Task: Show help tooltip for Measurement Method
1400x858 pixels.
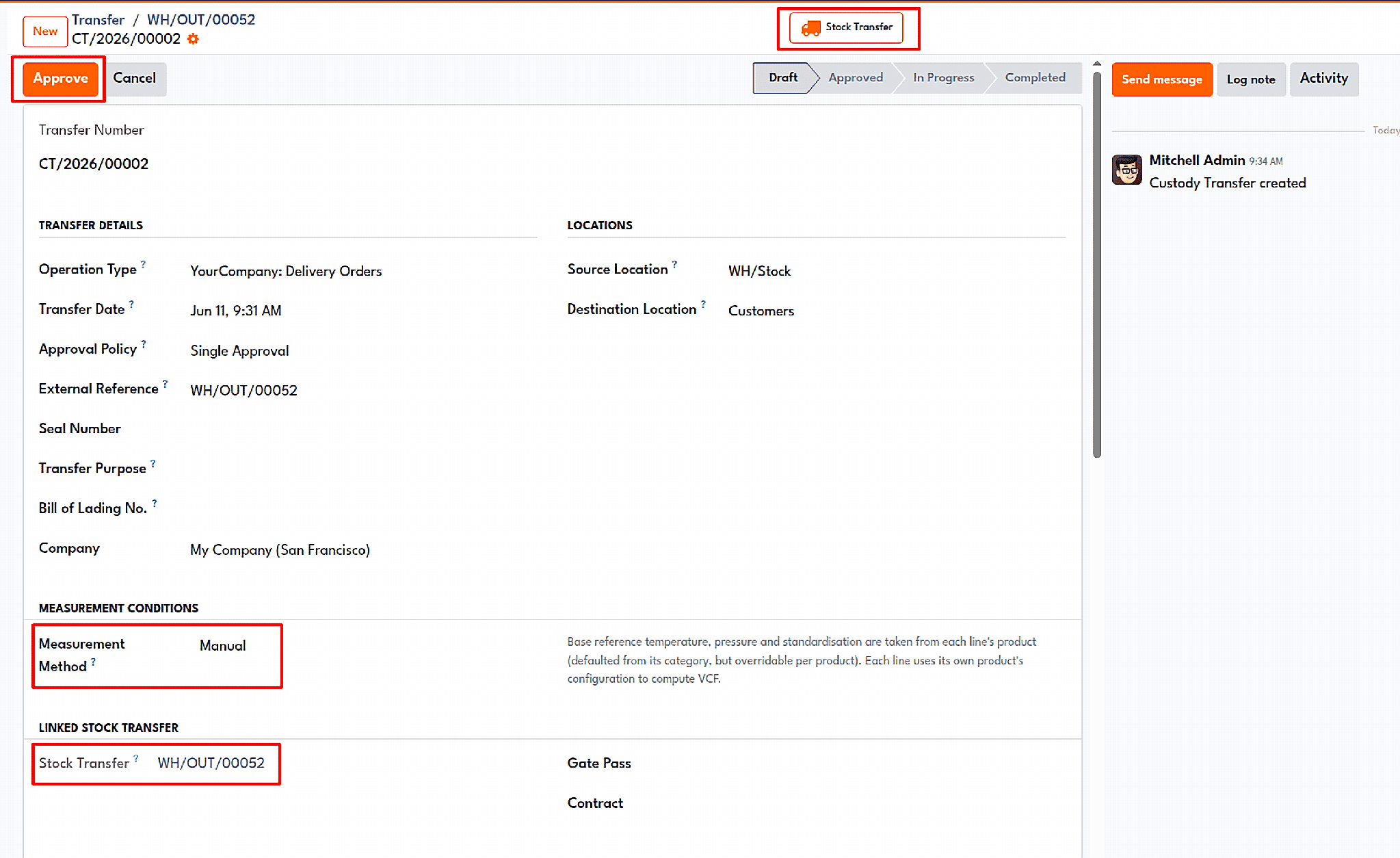Action: click(x=93, y=662)
